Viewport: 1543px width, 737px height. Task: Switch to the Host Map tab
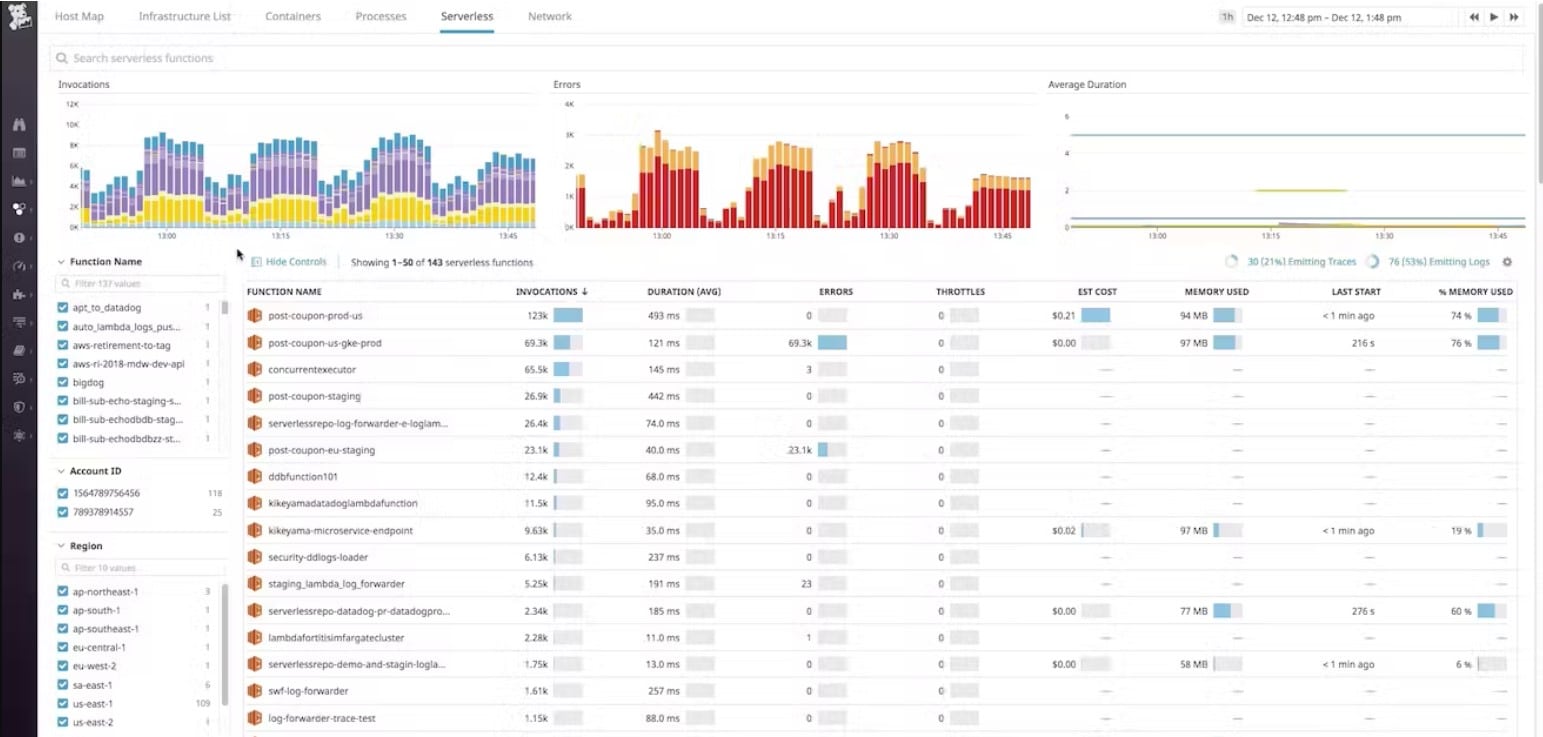coord(79,16)
